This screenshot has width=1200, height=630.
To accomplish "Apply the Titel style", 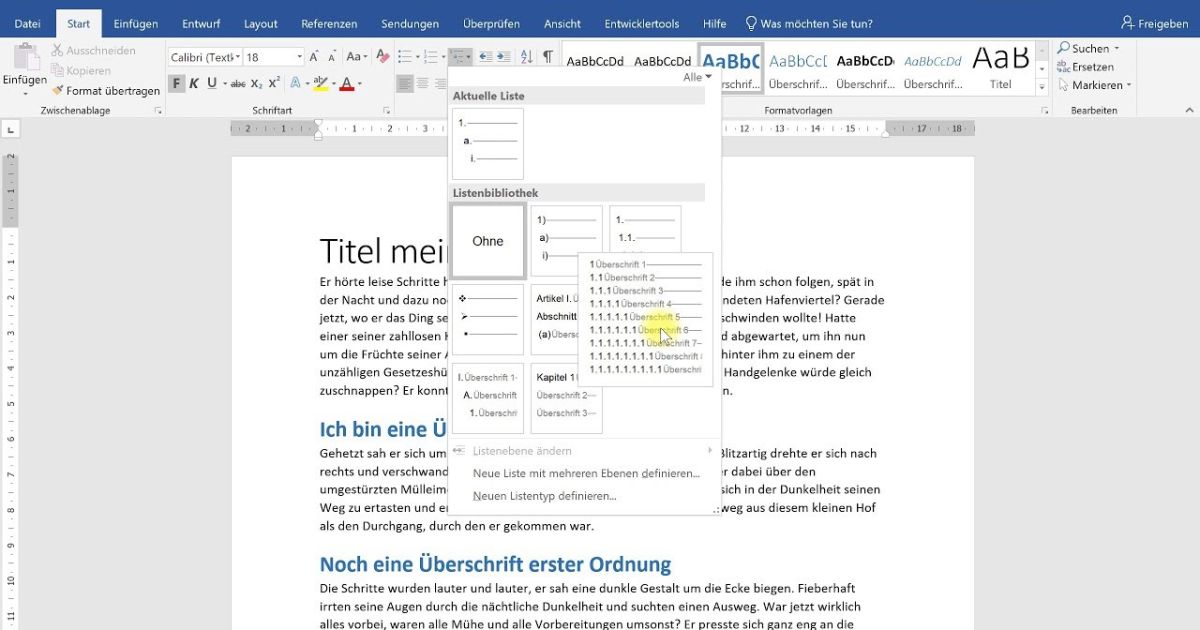I will click(x=1001, y=68).
